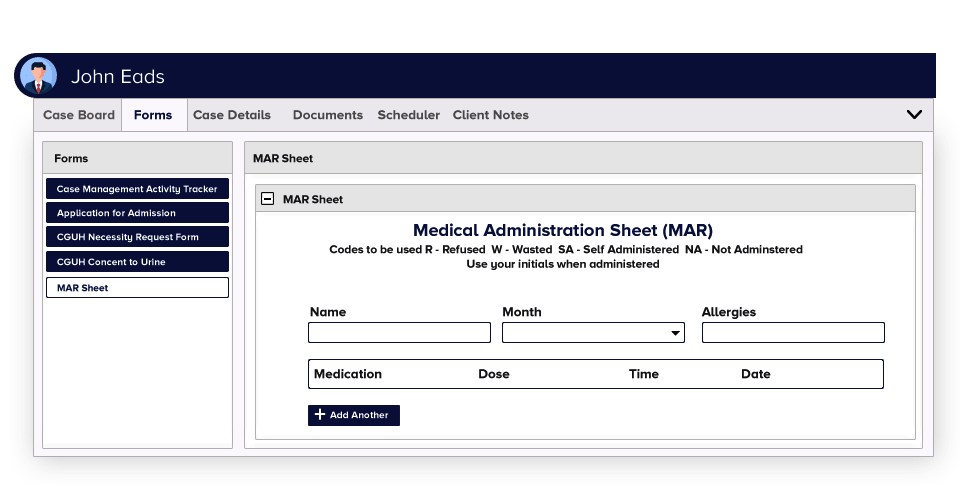Select Application for Admission form

[137, 213]
